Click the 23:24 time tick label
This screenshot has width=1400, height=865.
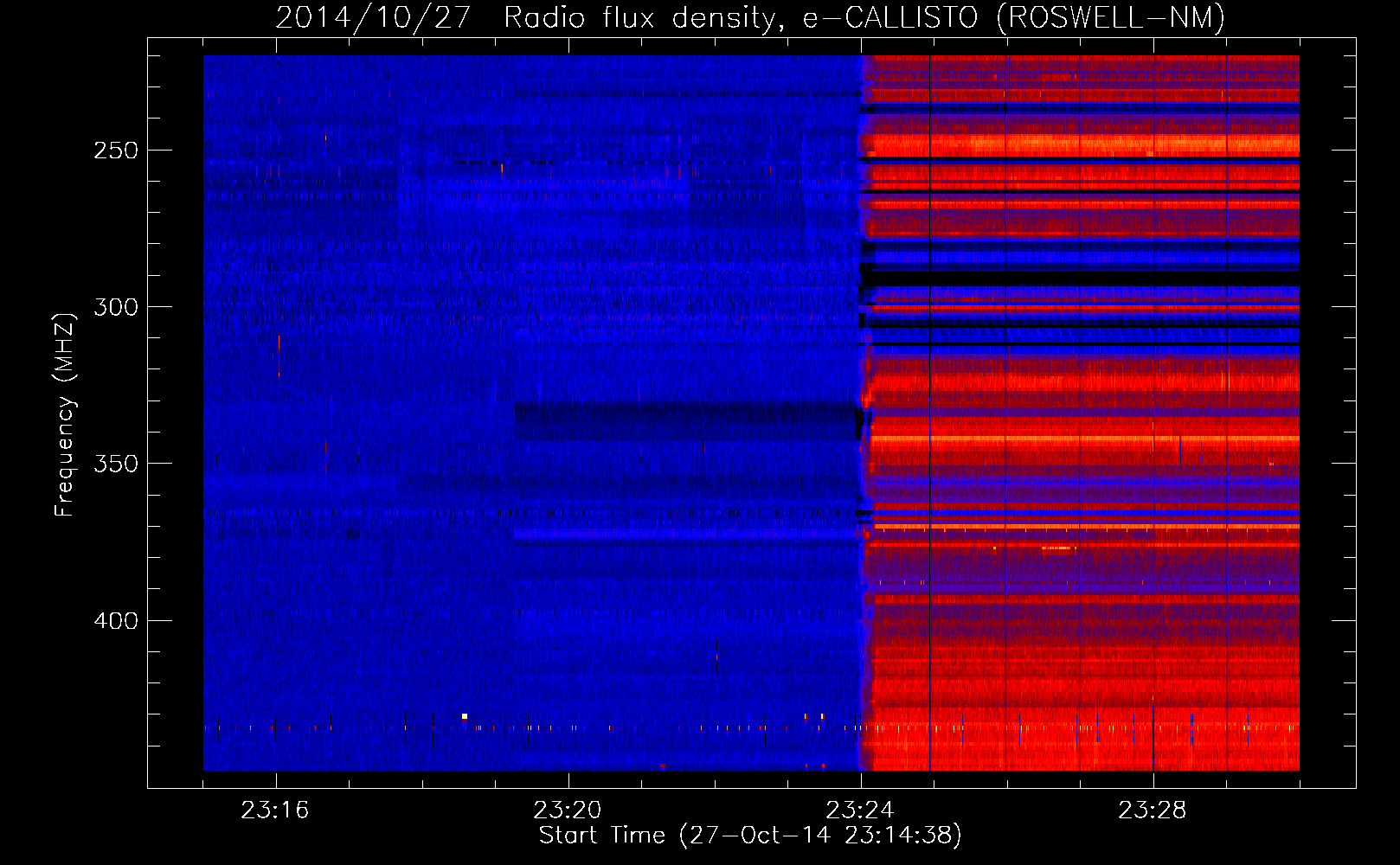tap(860, 811)
